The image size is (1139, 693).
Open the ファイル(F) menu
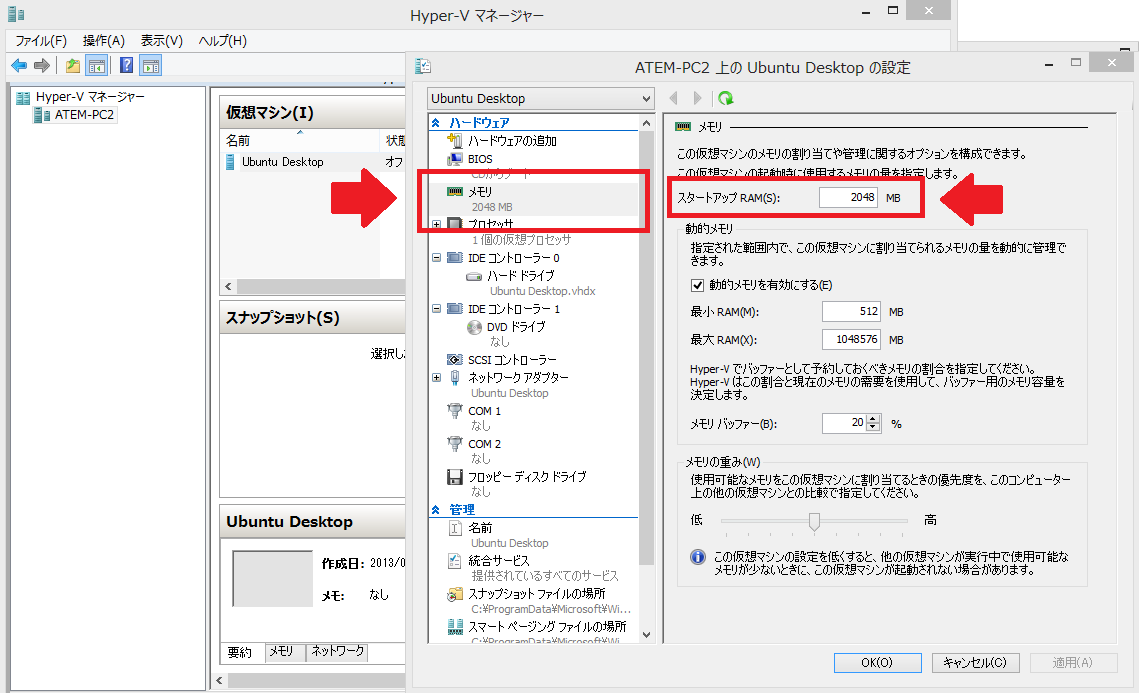point(41,41)
